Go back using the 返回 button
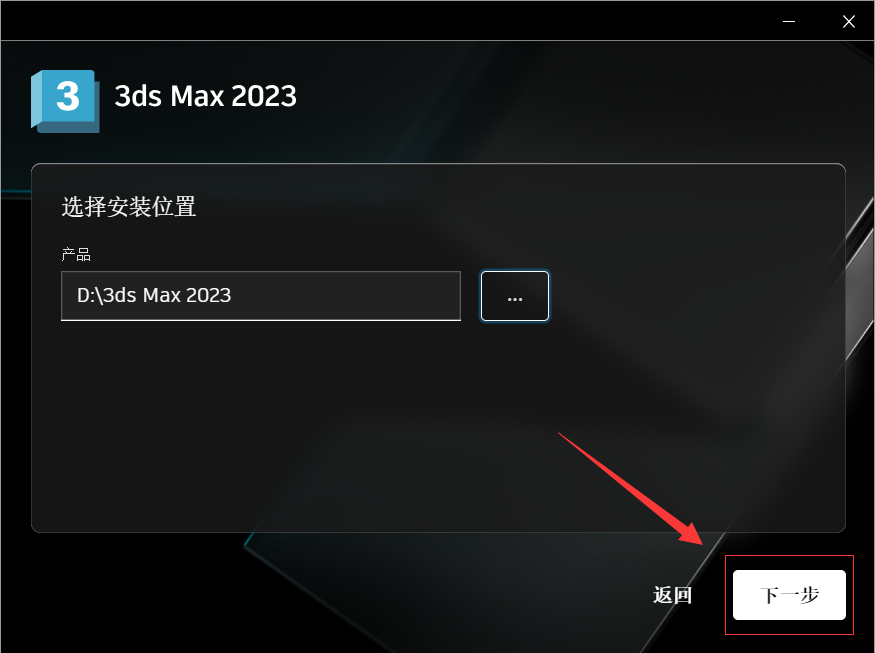This screenshot has height=653, width=875. coord(672,595)
